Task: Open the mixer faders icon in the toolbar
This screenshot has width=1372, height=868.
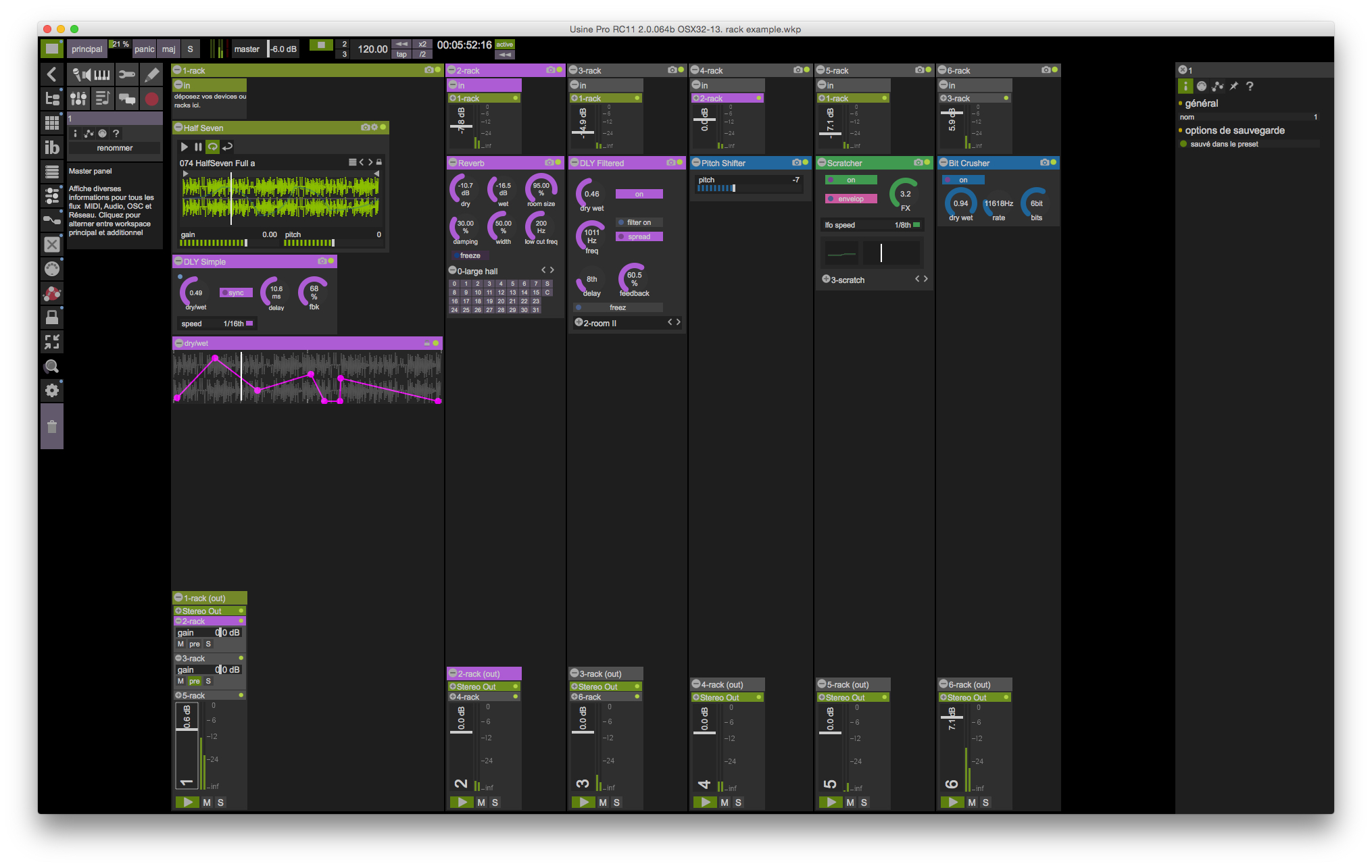Action: (x=78, y=99)
